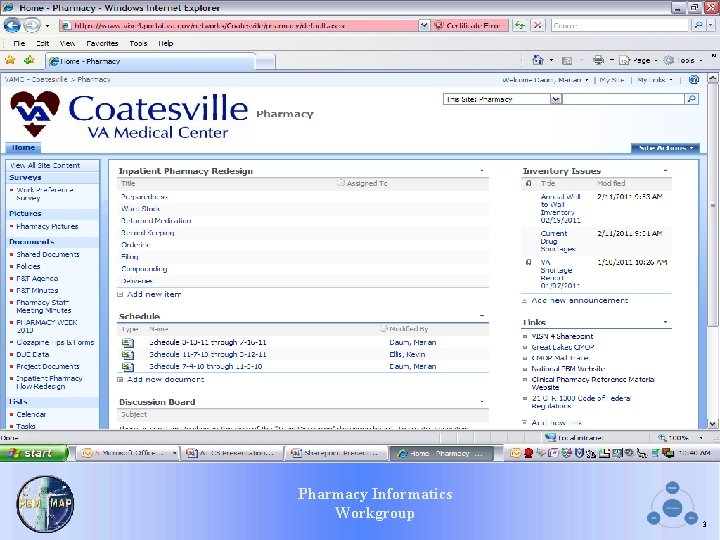Click the Favorites star icon
The height and width of the screenshot is (540, 720).
[10, 60]
